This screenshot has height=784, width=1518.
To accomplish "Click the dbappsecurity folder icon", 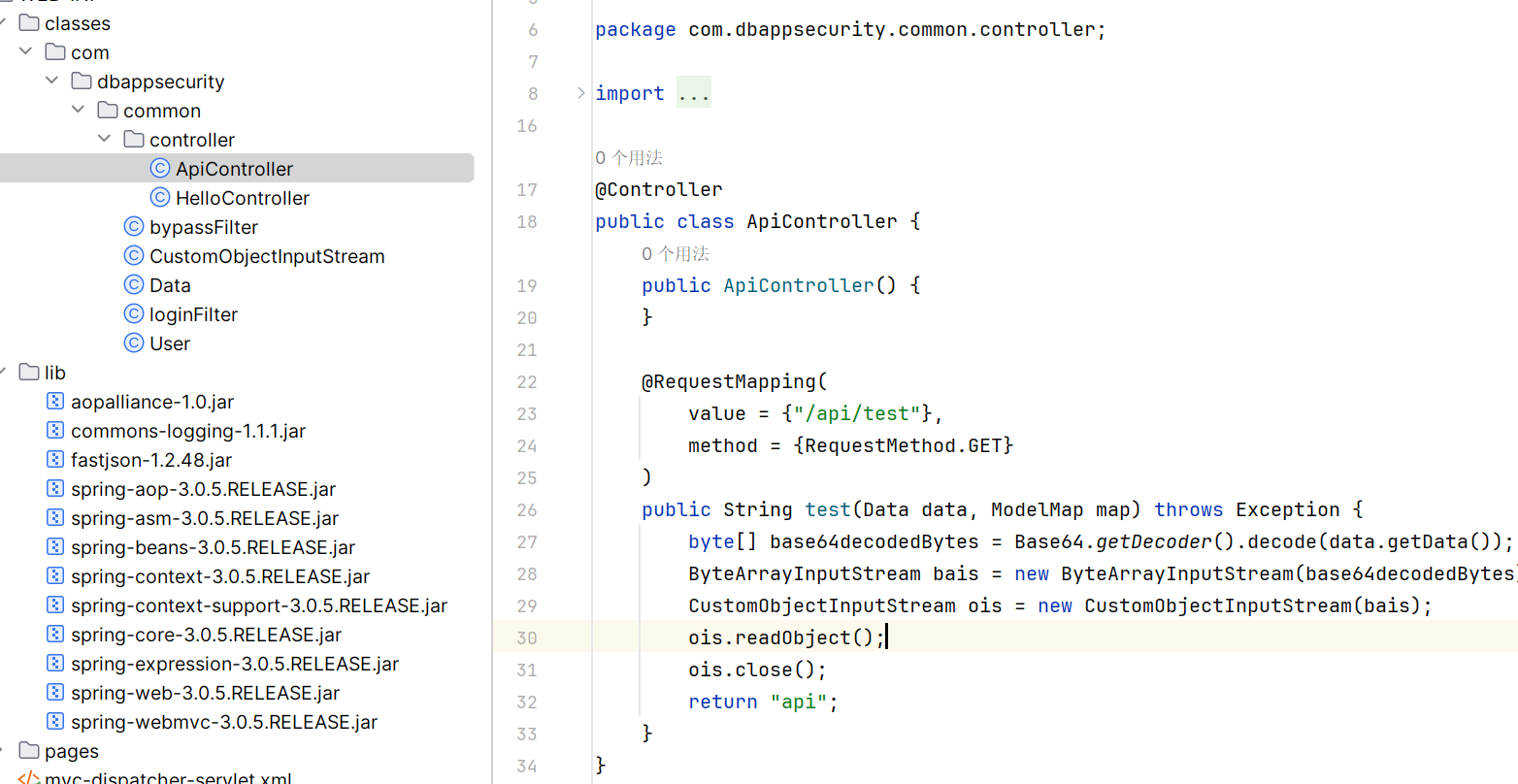I will point(82,81).
